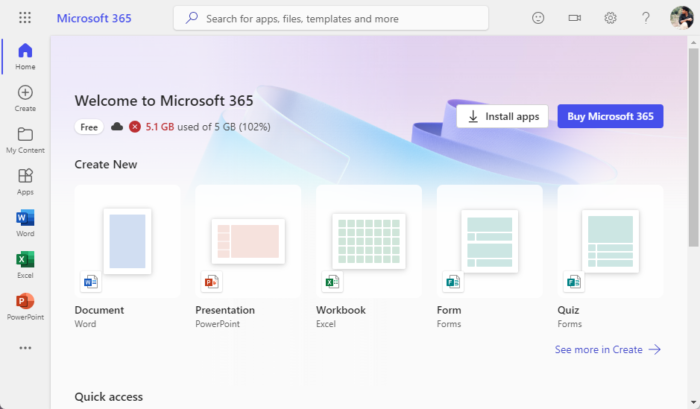Create a new Word Document thumbnail
This screenshot has height=409, width=700.
[127, 241]
